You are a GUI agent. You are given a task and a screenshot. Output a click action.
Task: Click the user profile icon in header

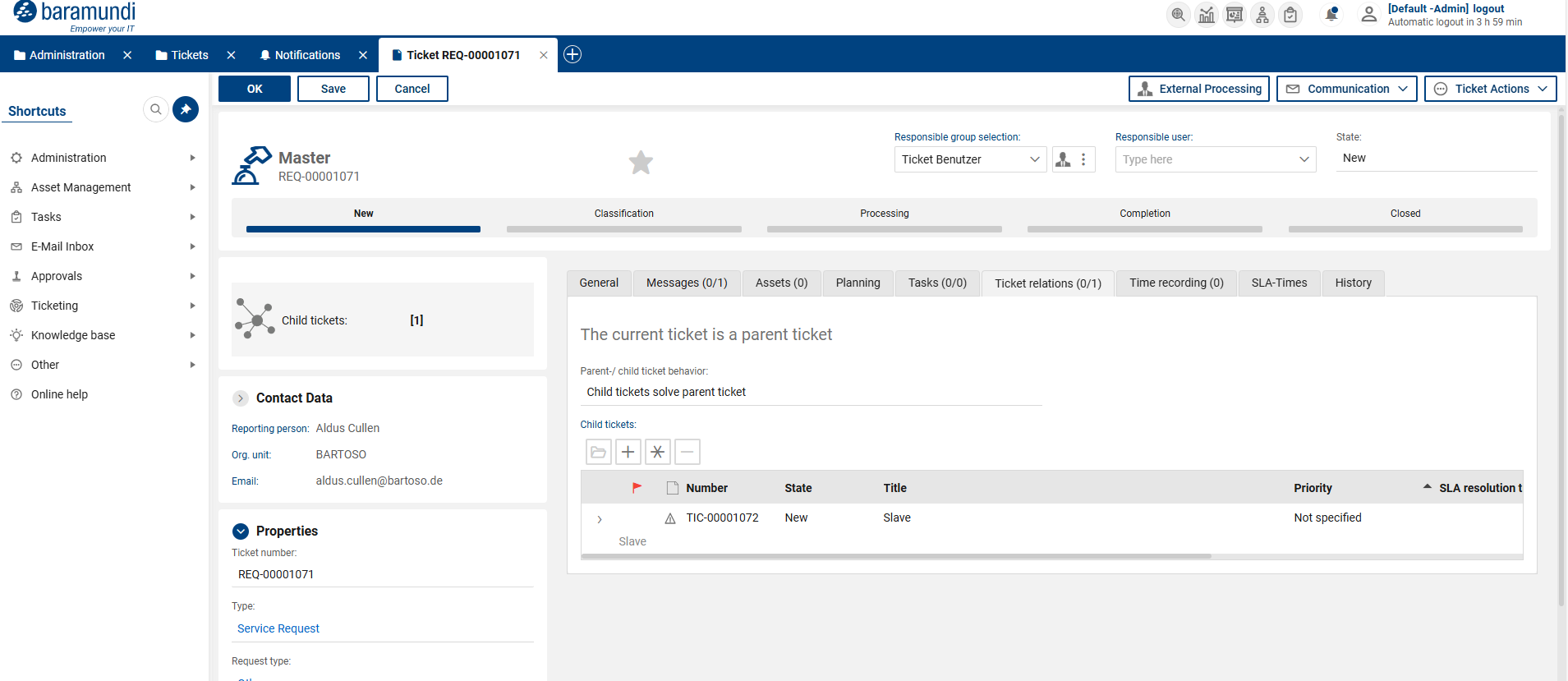tap(1368, 14)
